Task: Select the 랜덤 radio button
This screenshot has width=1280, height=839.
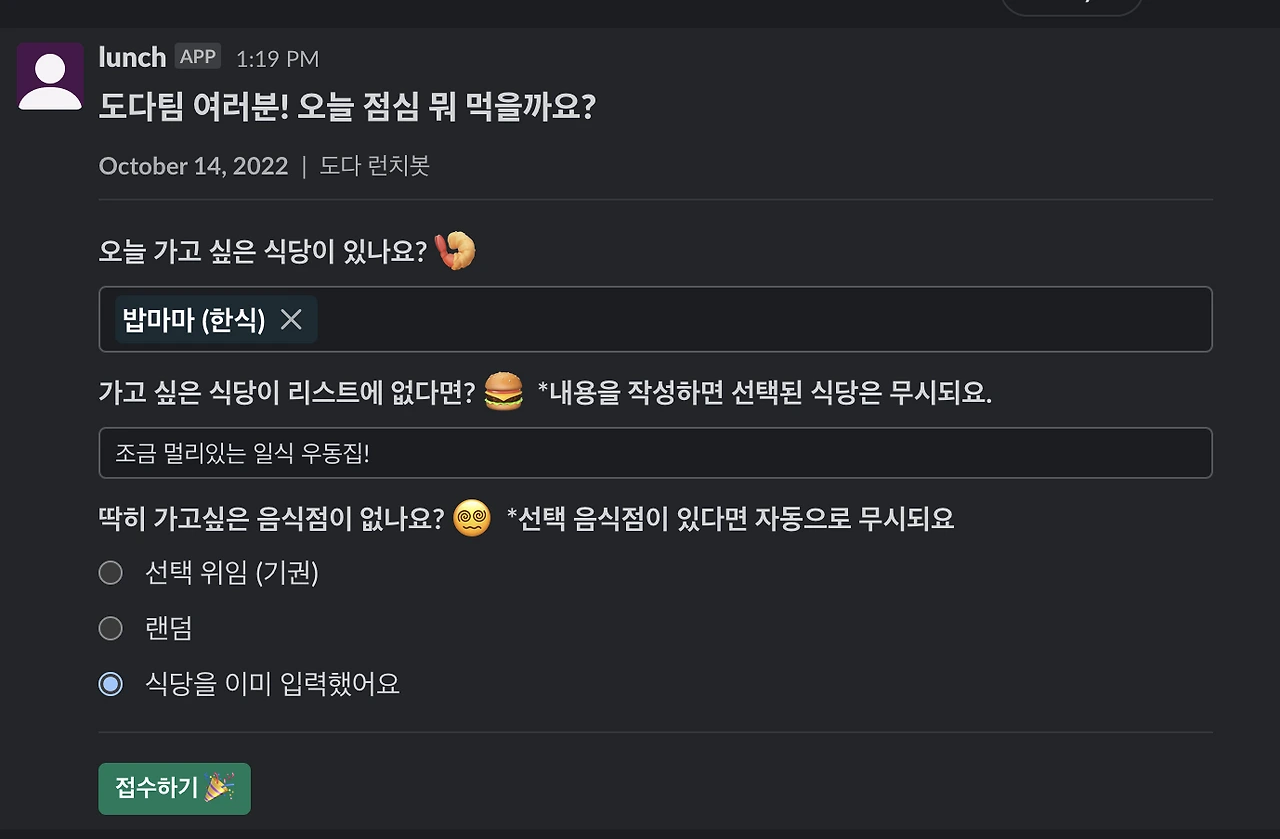Action: 110,628
